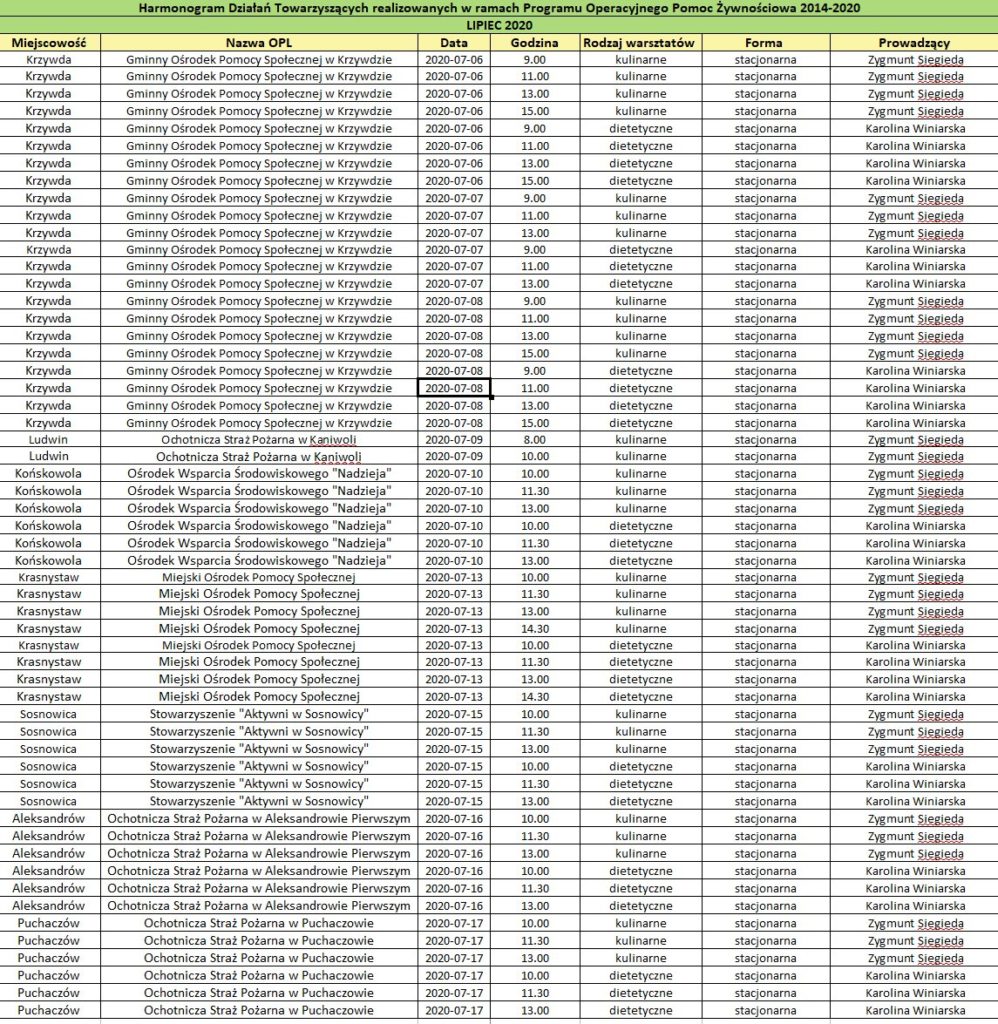The height and width of the screenshot is (1024, 998).
Task: Select "10.00" time cell in the Ludwin row
Action: [535, 456]
